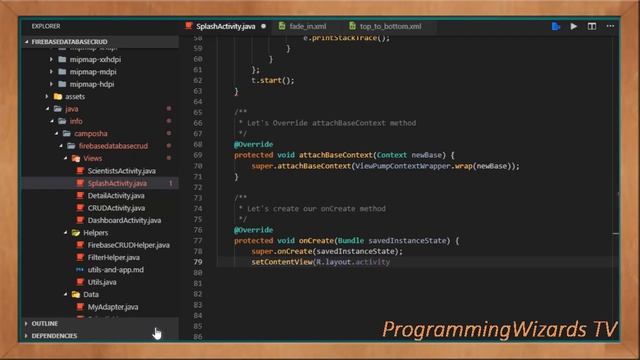Screen dimensions: 640x360
Task: Open utils-and-app.md markdown file
Action: [x=116, y=270]
